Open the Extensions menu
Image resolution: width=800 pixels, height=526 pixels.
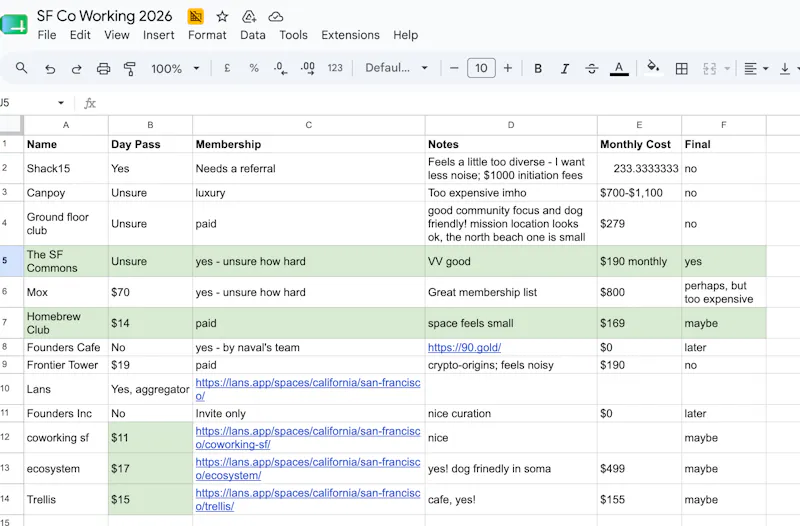point(350,35)
